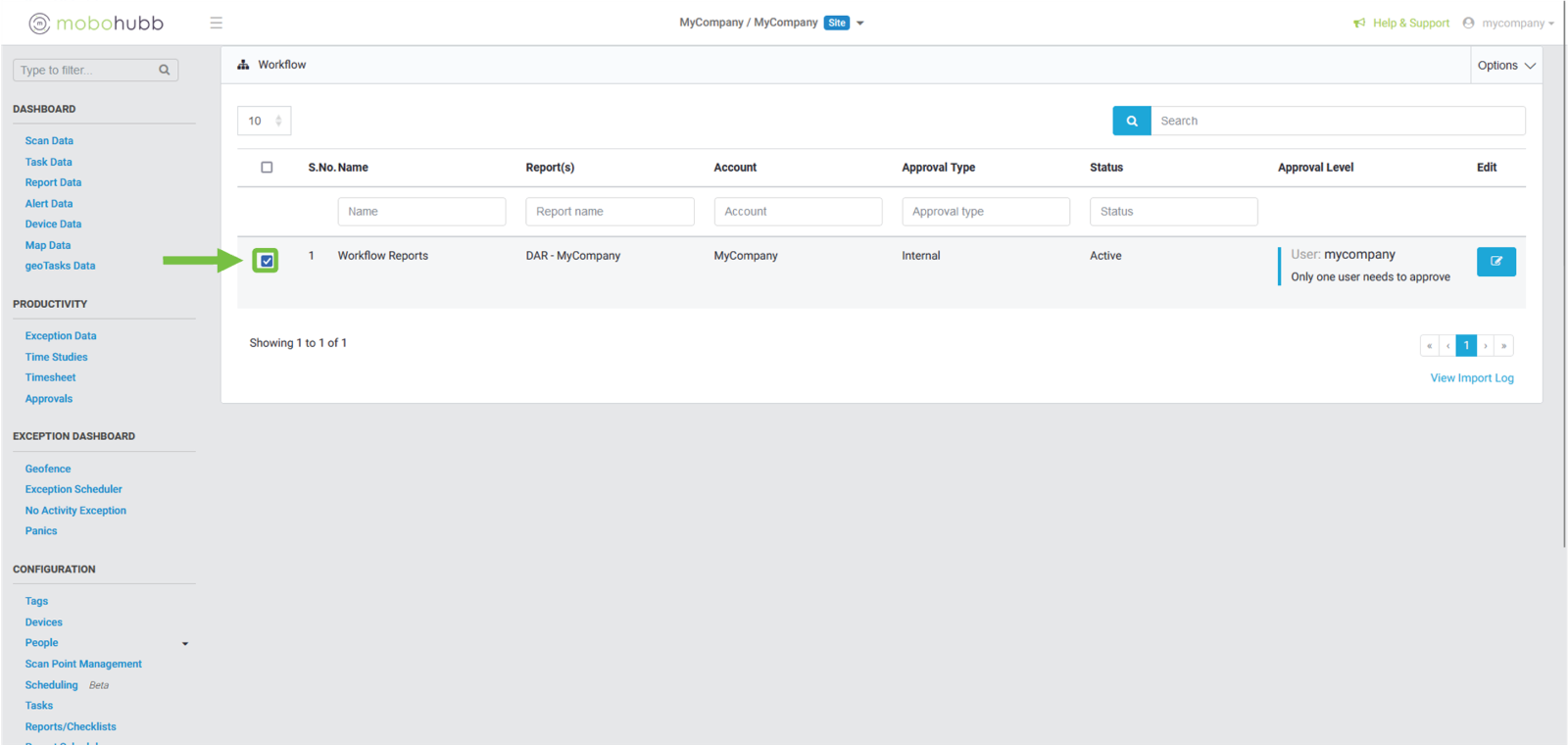The height and width of the screenshot is (745, 1568).
Task: Click the blue search magnifier button
Action: pyautogui.click(x=1131, y=121)
